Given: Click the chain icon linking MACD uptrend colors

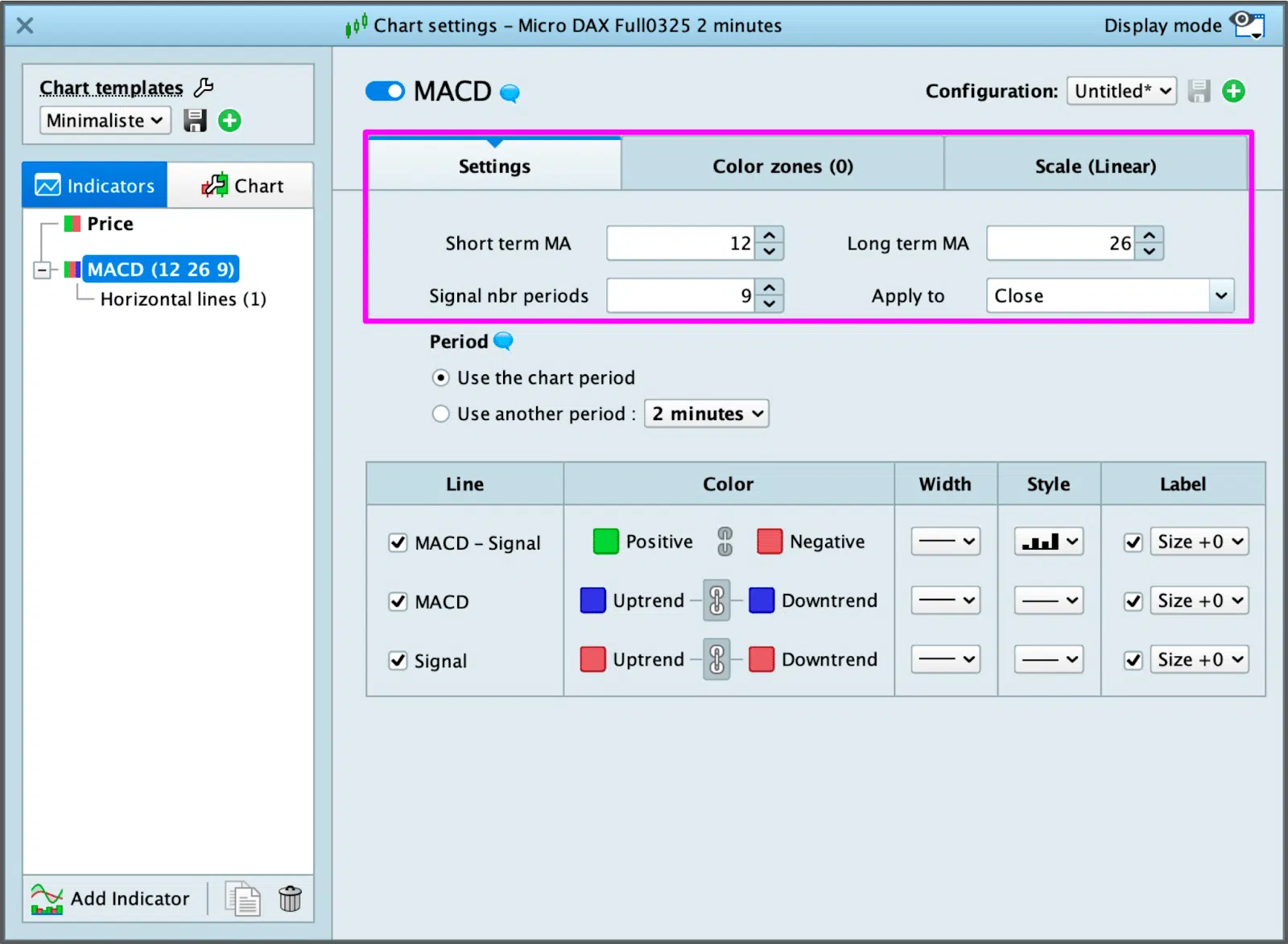Looking at the screenshot, I should [x=717, y=600].
